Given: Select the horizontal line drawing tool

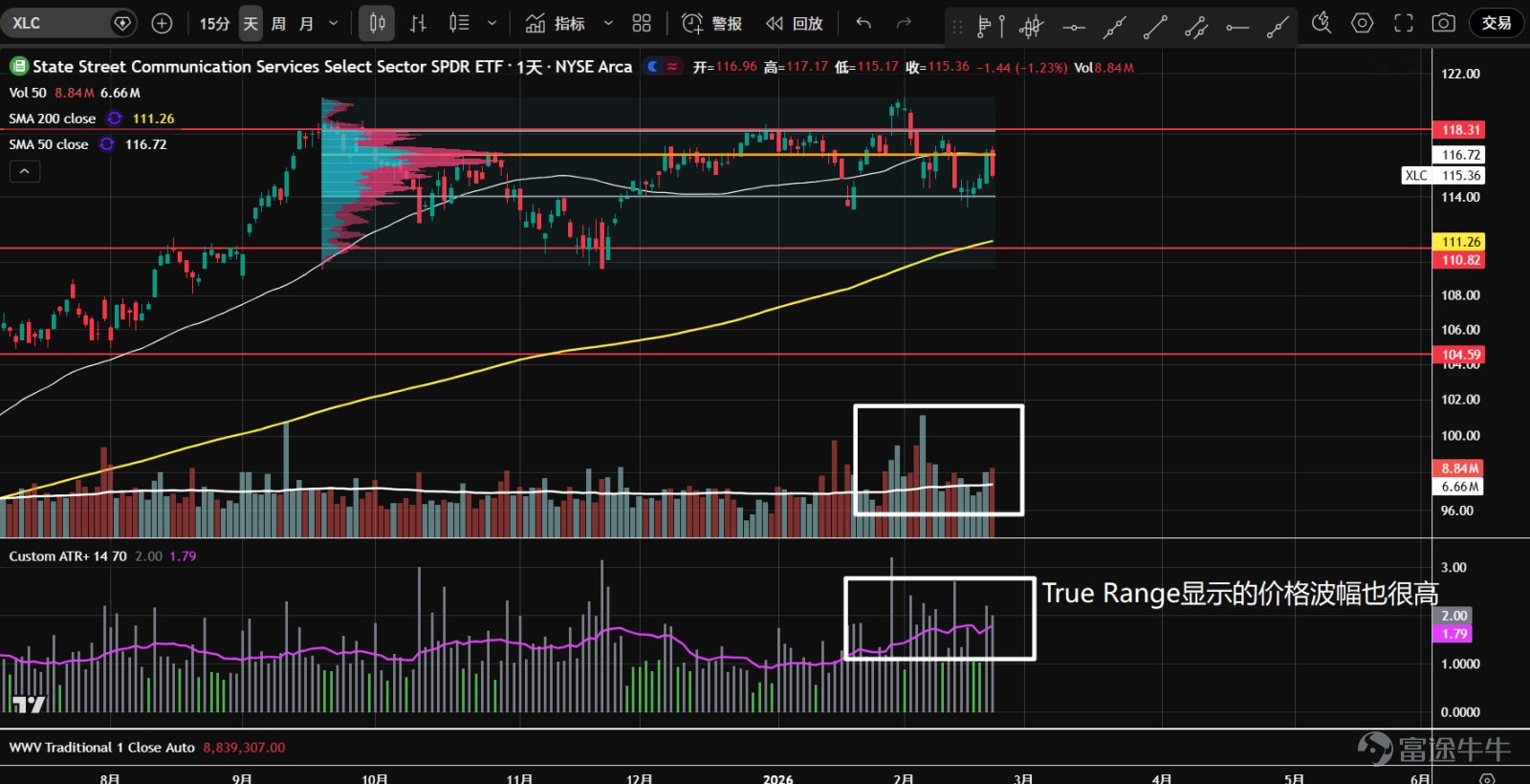Looking at the screenshot, I should click(1074, 27).
